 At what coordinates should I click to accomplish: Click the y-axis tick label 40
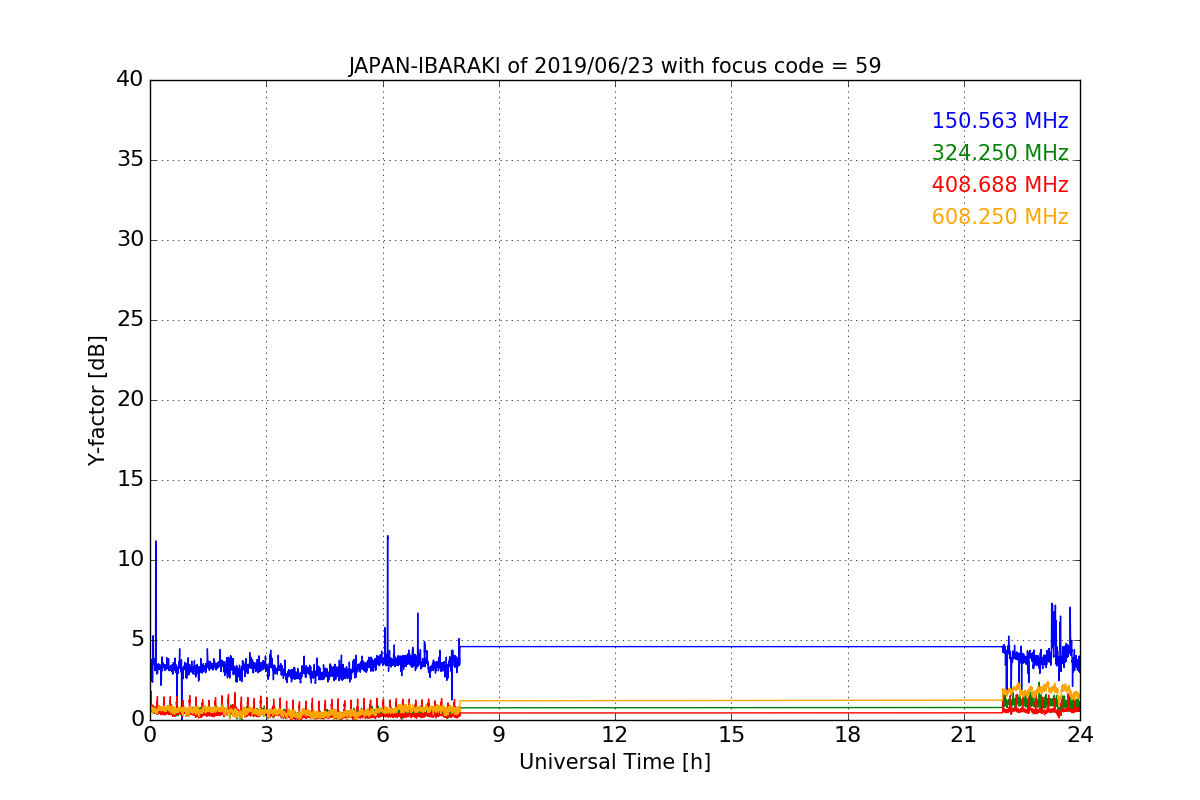(x=130, y=79)
